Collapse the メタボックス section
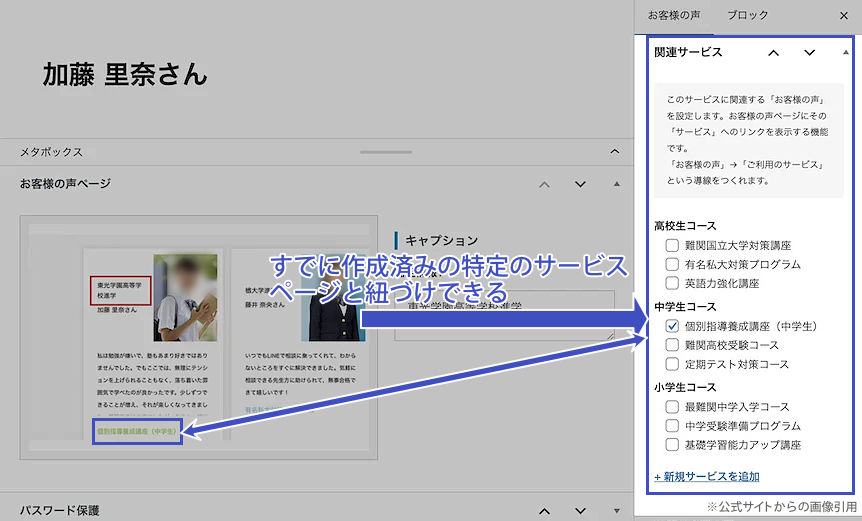The image size is (862, 521). pos(616,152)
